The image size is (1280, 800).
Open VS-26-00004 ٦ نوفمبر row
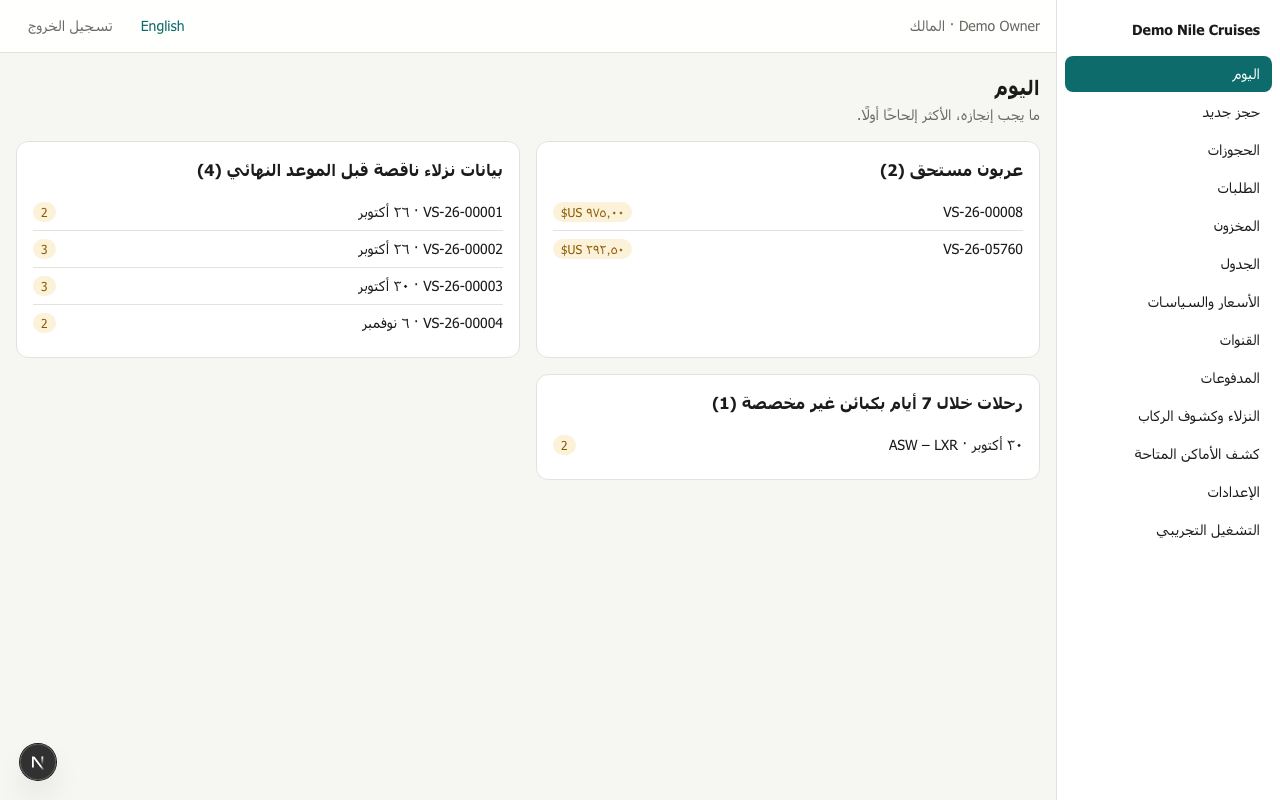(268, 323)
